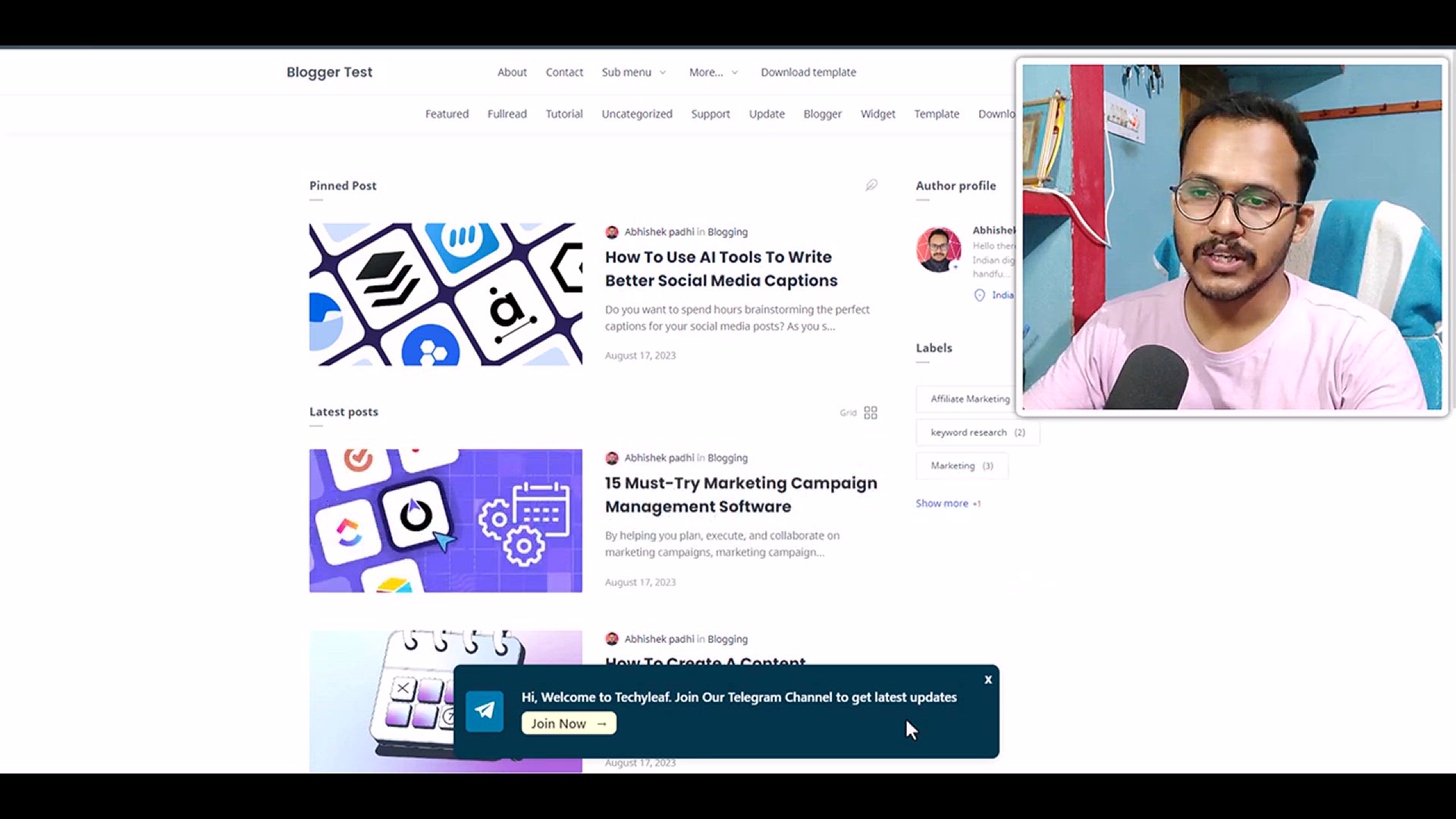Select the Uncategorized category
The height and width of the screenshot is (819, 1456).
pyautogui.click(x=637, y=114)
